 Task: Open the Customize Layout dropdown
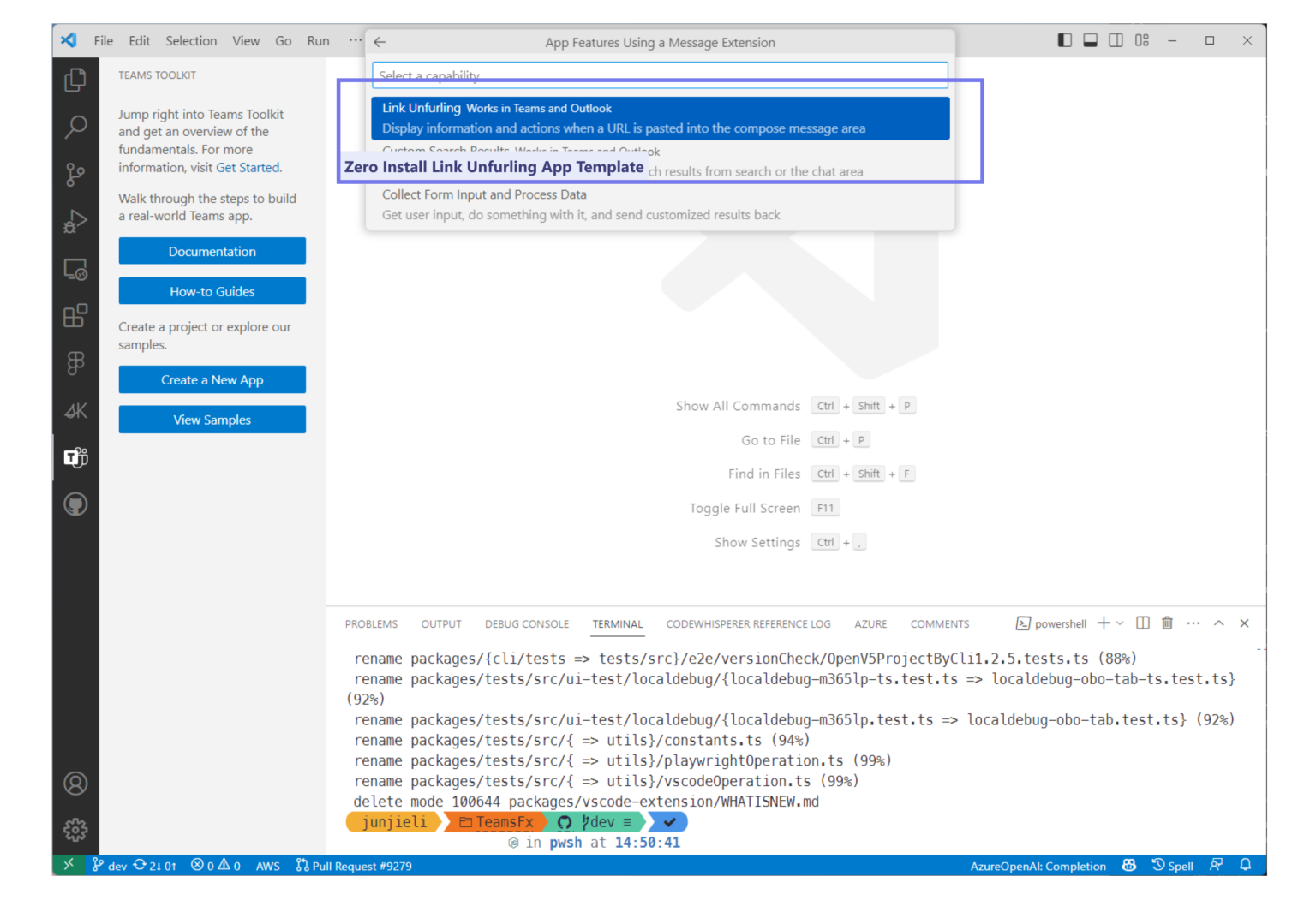click(1141, 39)
